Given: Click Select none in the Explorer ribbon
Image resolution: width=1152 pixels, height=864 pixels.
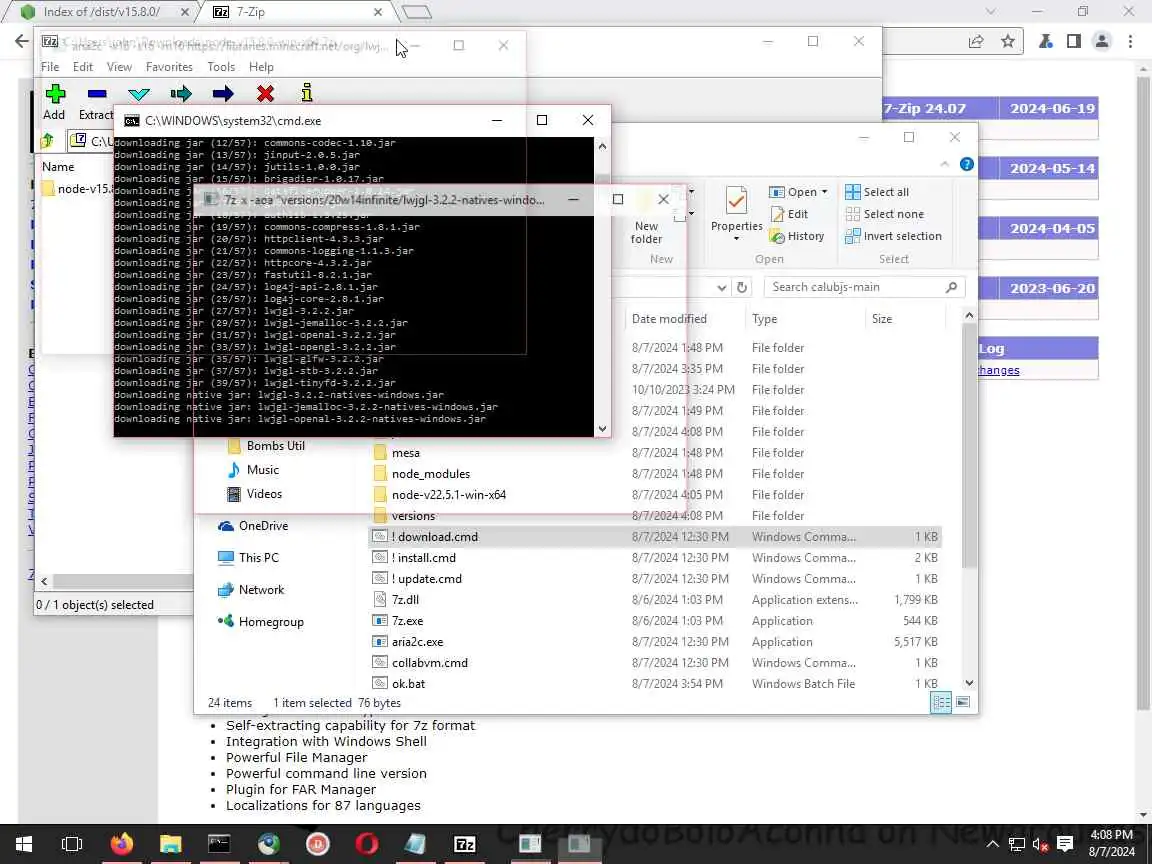Looking at the screenshot, I should click(x=885, y=214).
